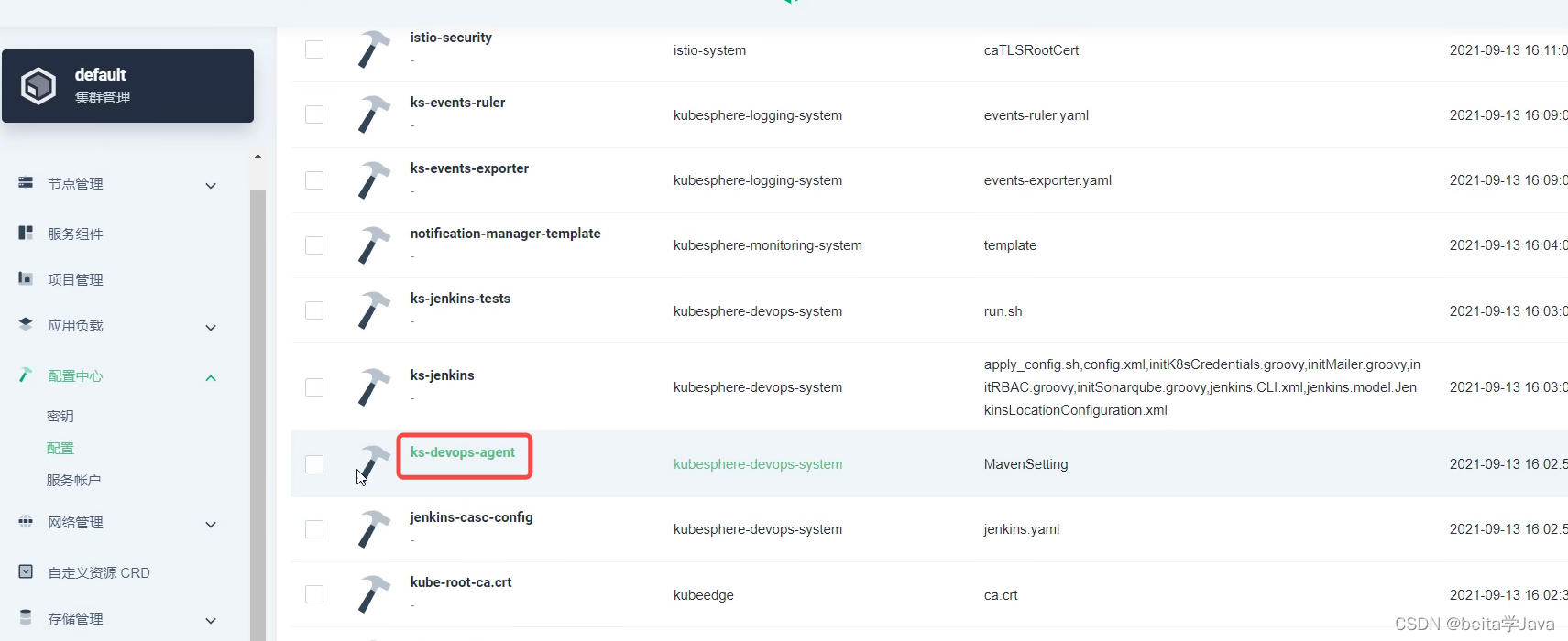Viewport: 1568px width, 641px height.
Task: Open the istio-security config map
Action: click(x=451, y=38)
